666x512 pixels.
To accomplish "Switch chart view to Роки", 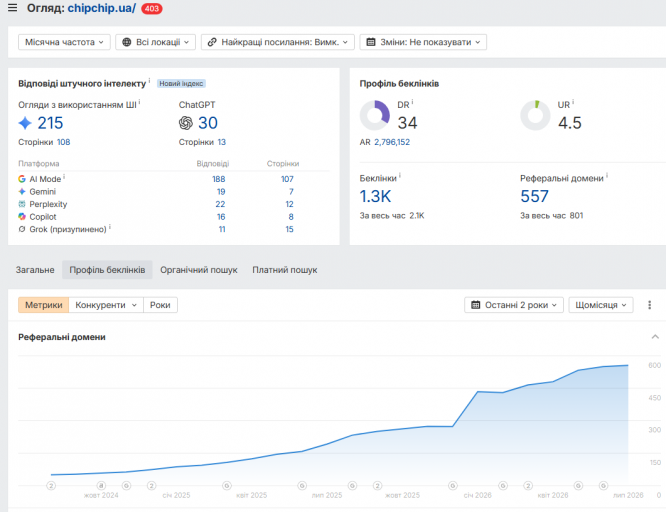I will click(x=160, y=305).
